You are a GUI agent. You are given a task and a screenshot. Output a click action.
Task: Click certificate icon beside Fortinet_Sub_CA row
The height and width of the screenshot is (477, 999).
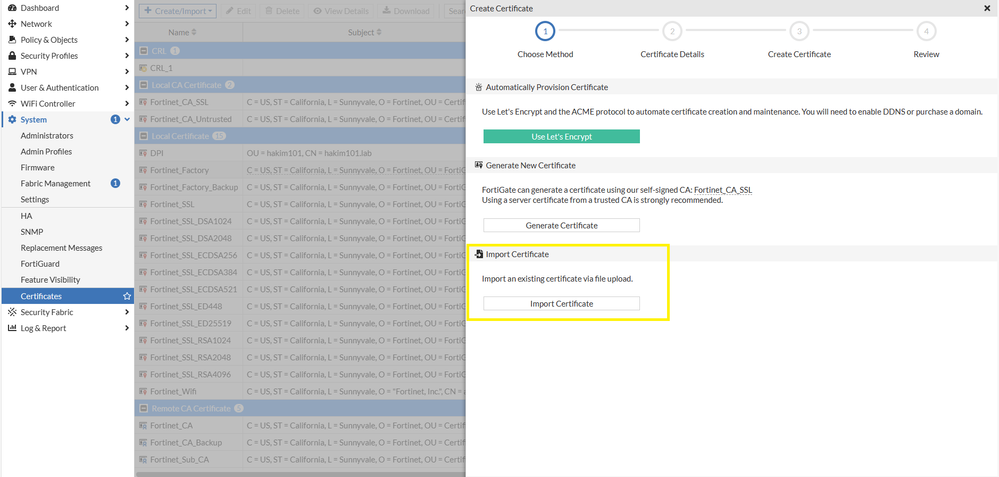[143, 459]
